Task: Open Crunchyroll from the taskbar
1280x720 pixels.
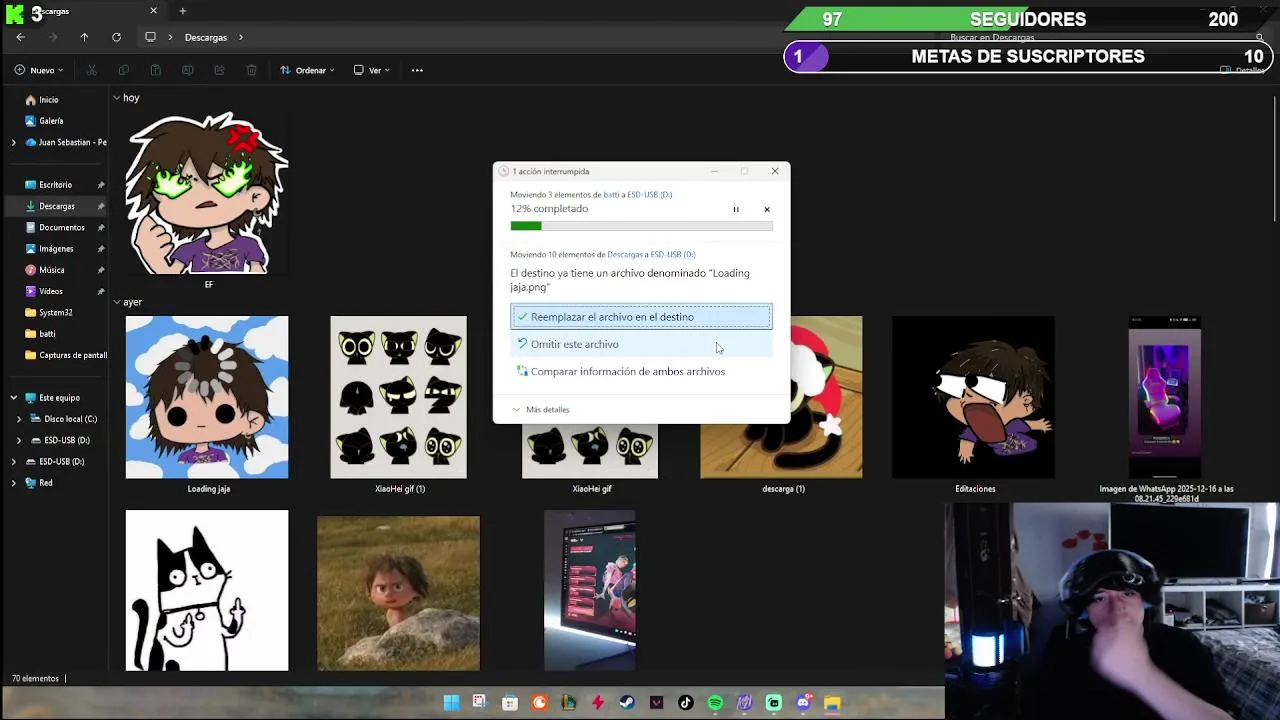Action: click(x=540, y=703)
